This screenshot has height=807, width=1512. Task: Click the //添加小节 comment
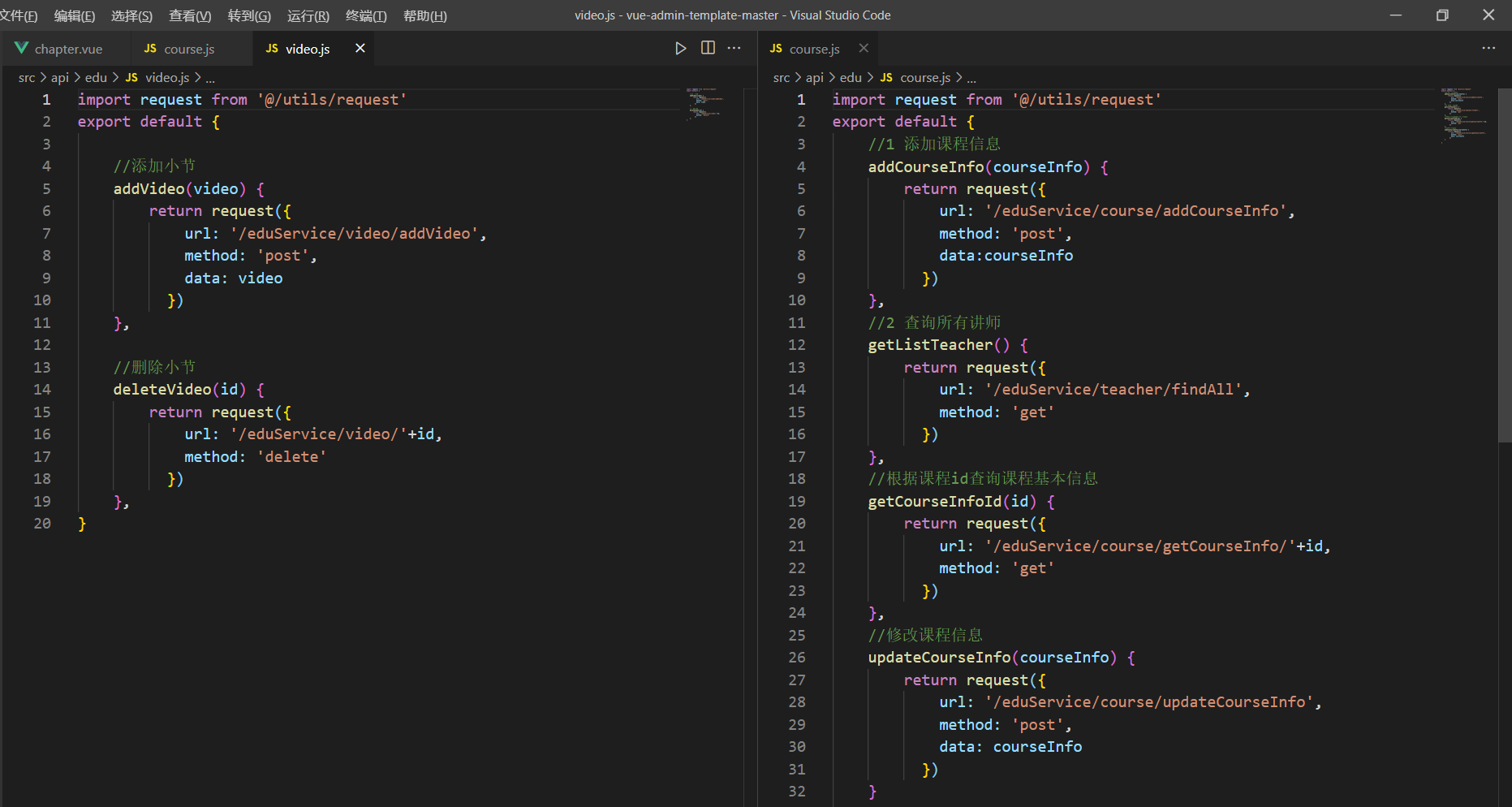pos(154,166)
